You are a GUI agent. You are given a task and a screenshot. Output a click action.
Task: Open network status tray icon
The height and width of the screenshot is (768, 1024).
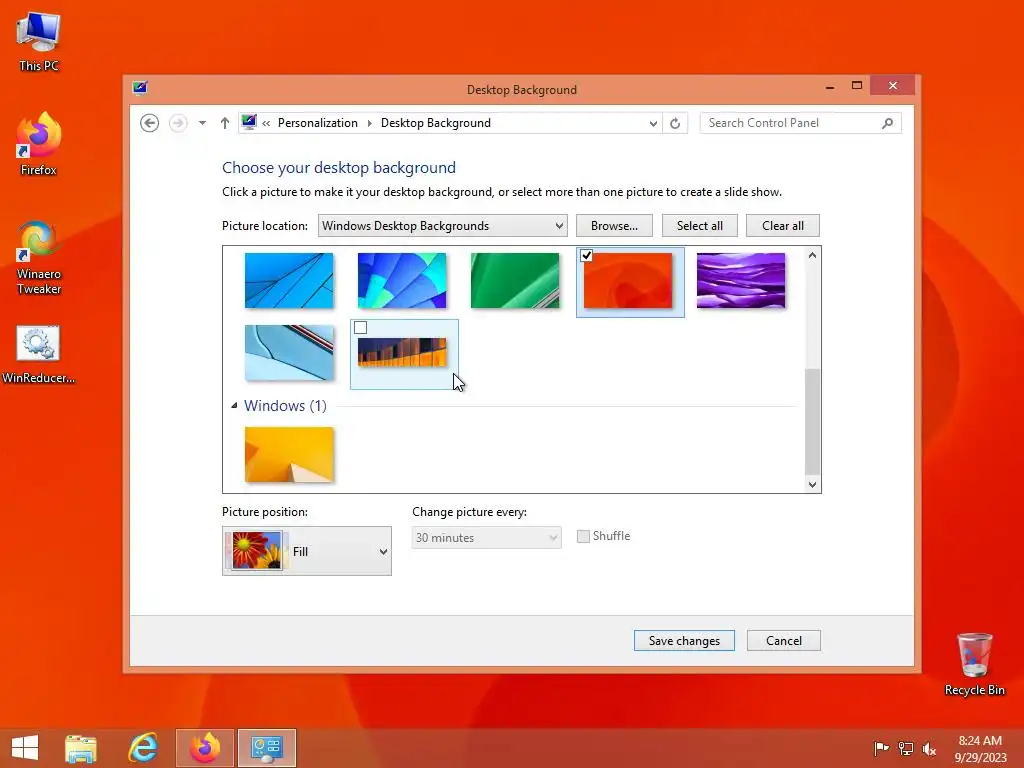pyautogui.click(x=905, y=748)
